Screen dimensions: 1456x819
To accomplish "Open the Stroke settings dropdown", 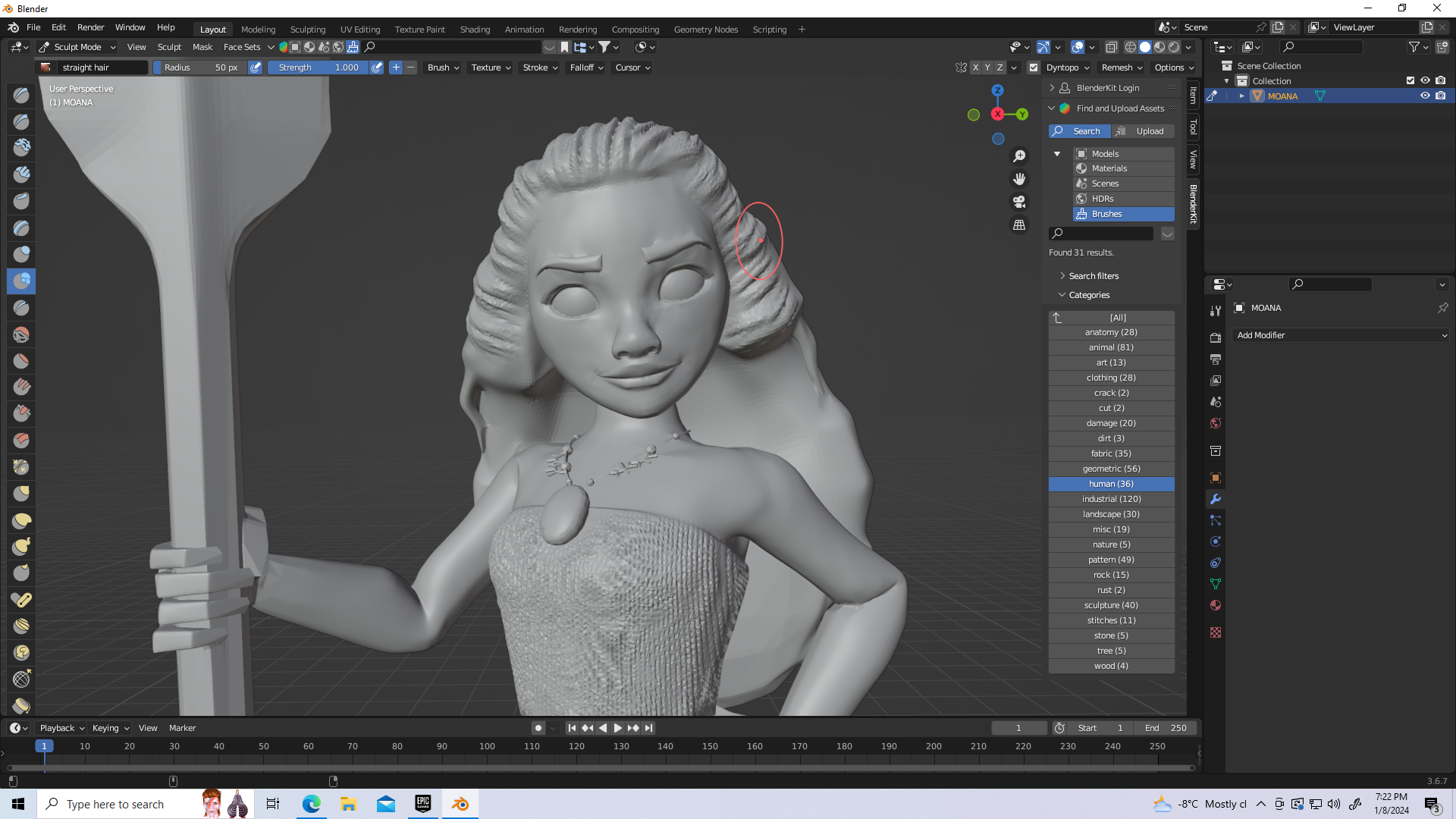I will tap(540, 67).
